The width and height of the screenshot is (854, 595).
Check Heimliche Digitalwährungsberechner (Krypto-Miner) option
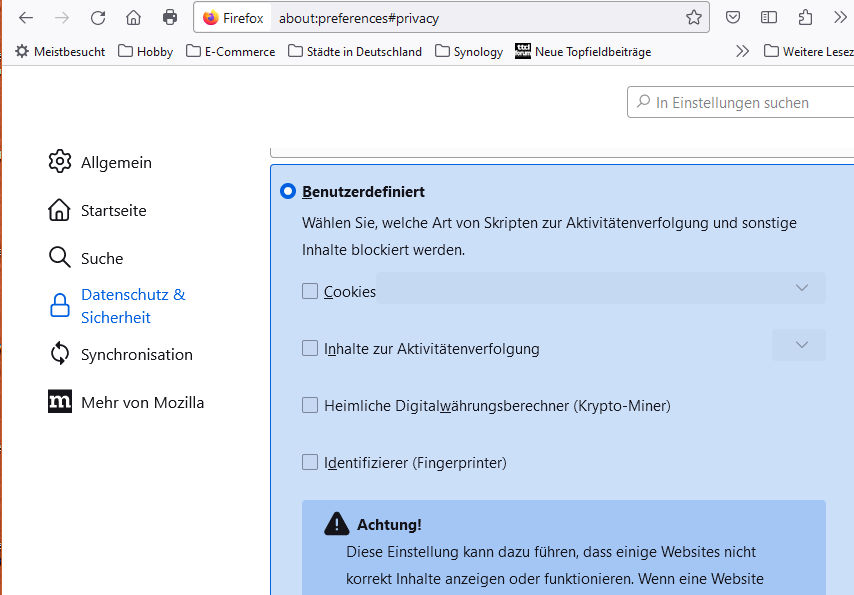310,405
